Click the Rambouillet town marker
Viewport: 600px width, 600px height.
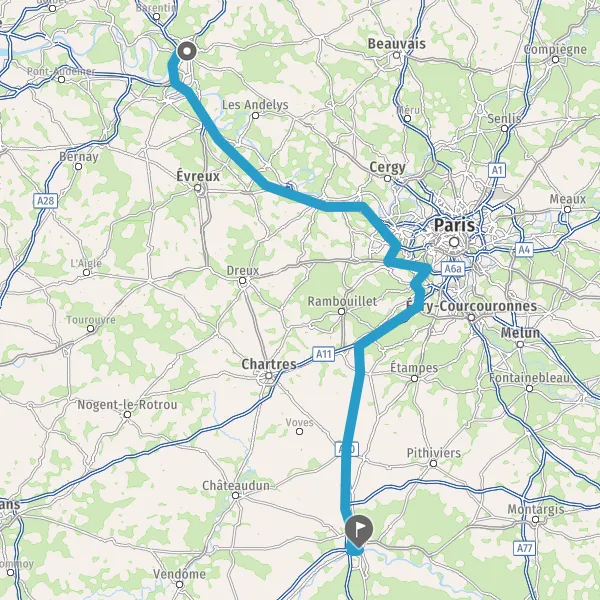click(341, 311)
